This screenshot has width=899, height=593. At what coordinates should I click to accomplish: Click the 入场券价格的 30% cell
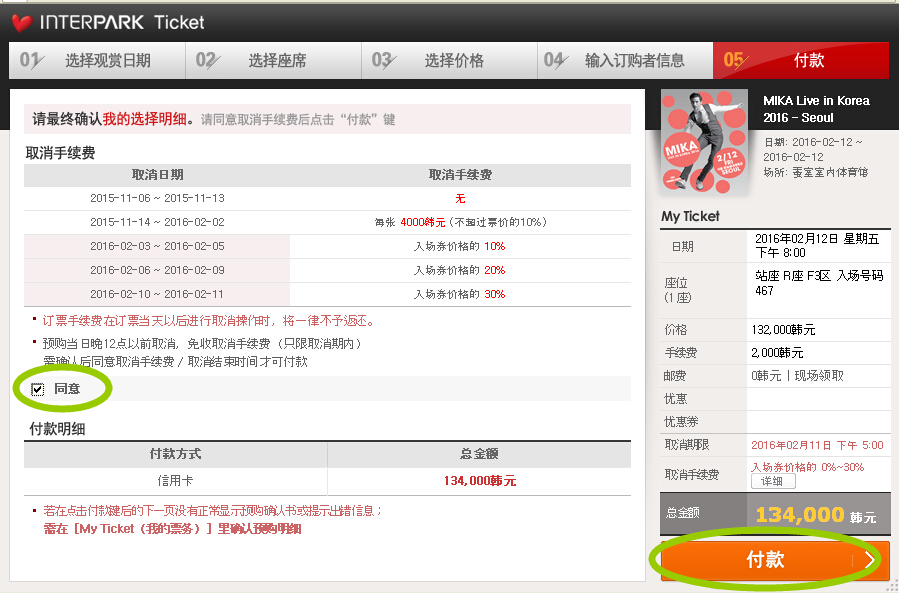tap(459, 295)
